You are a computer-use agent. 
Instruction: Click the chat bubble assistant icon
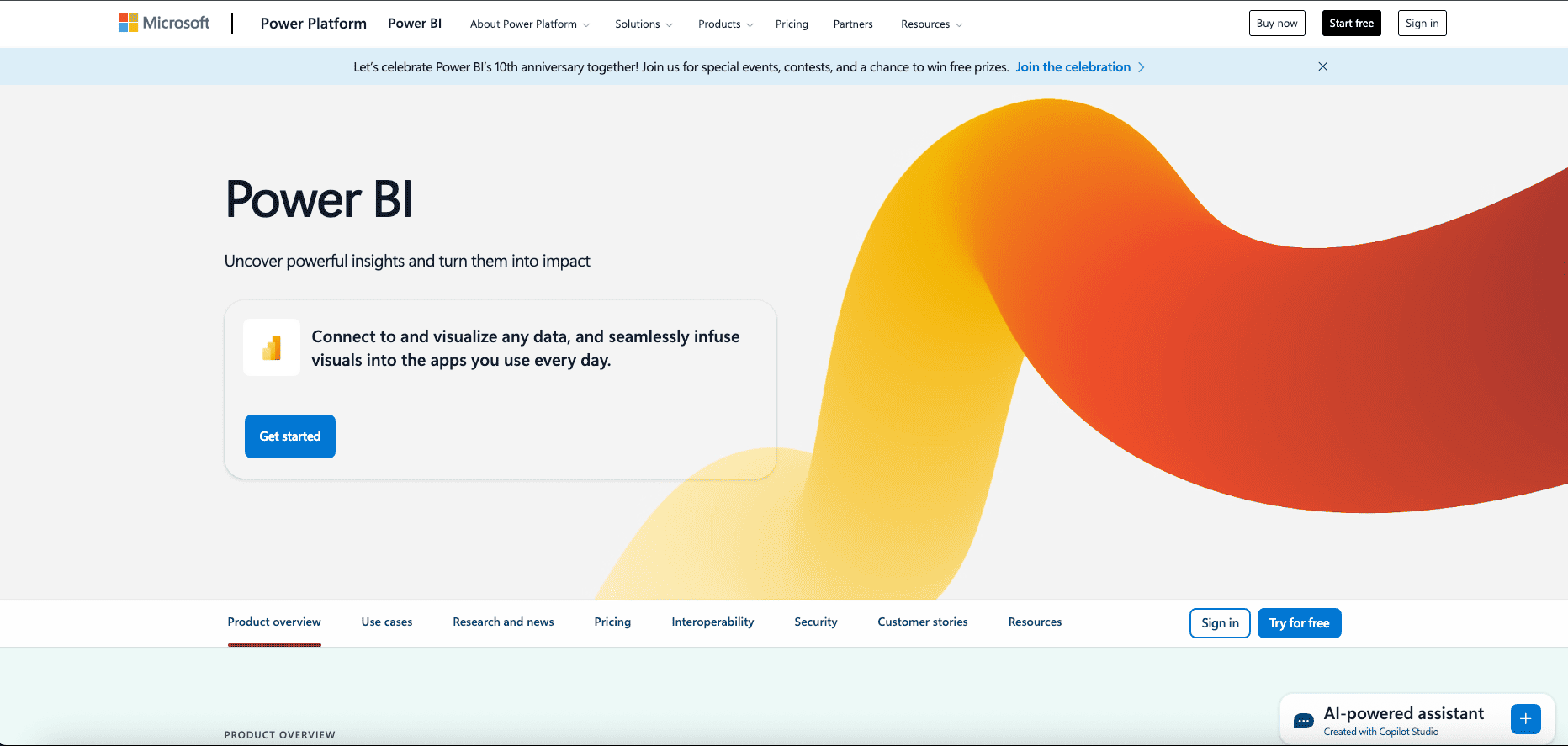[1303, 721]
